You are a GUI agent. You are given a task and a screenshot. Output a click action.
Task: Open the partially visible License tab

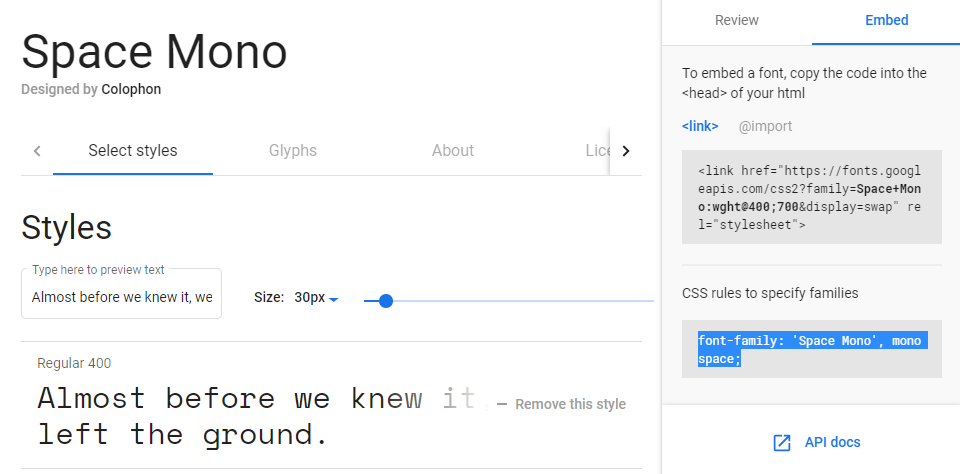(x=598, y=151)
